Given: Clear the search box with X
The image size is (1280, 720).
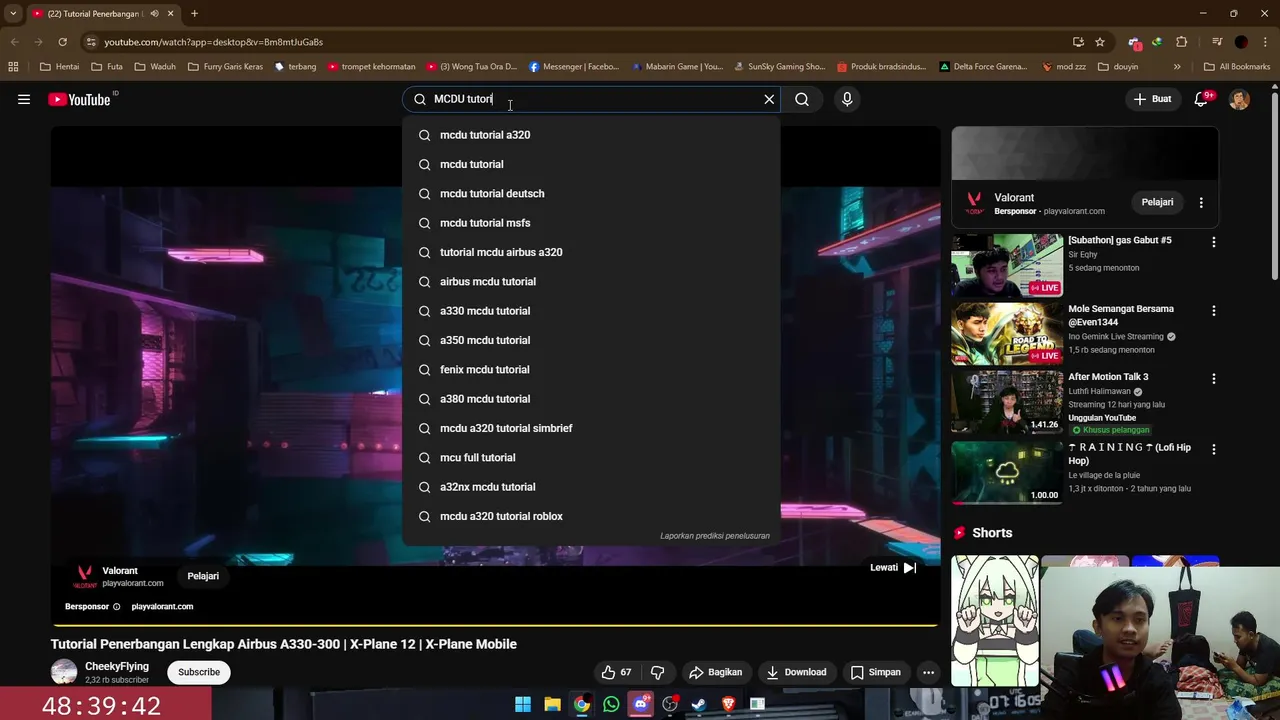Looking at the screenshot, I should [769, 99].
